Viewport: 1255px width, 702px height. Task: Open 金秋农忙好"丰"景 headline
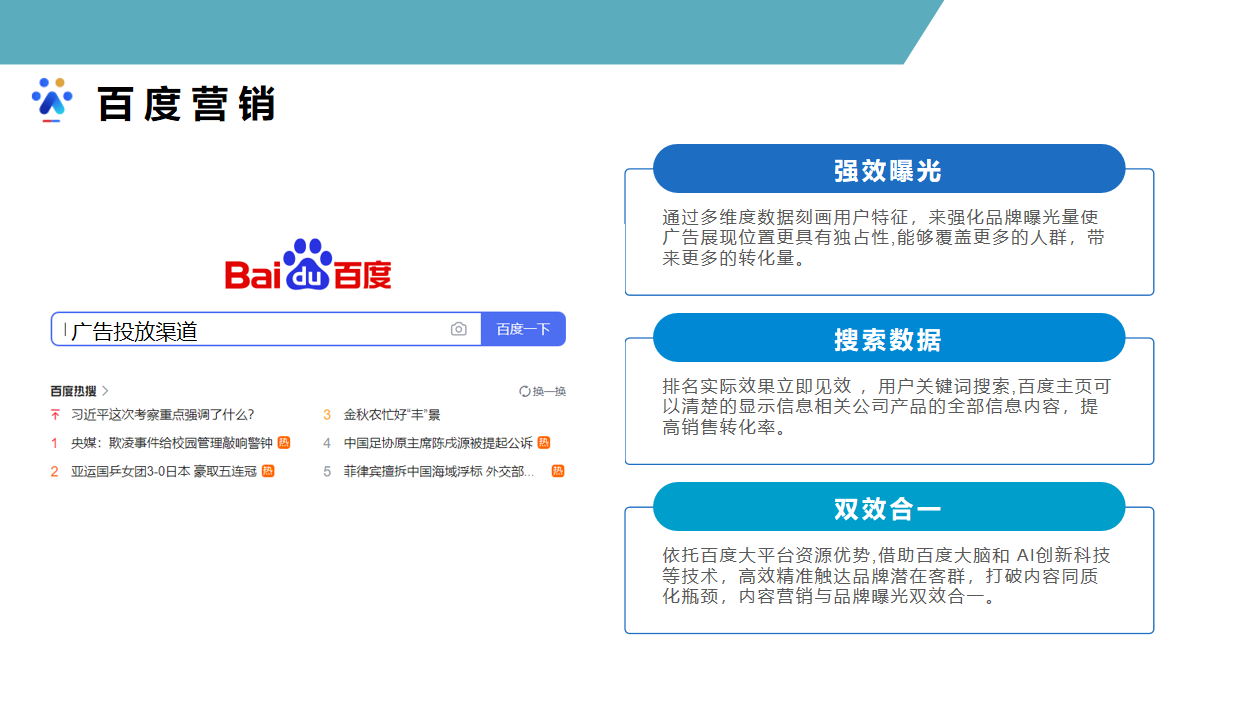pos(392,414)
